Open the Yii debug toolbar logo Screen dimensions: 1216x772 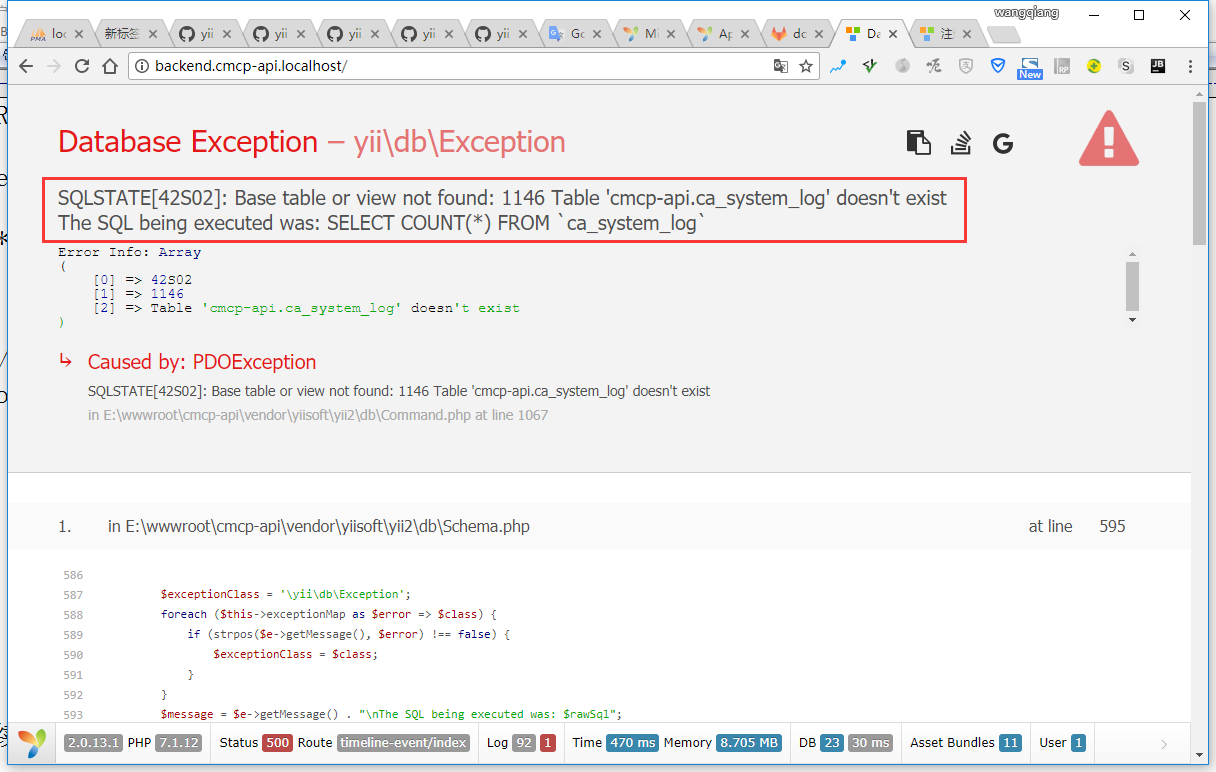click(x=32, y=743)
